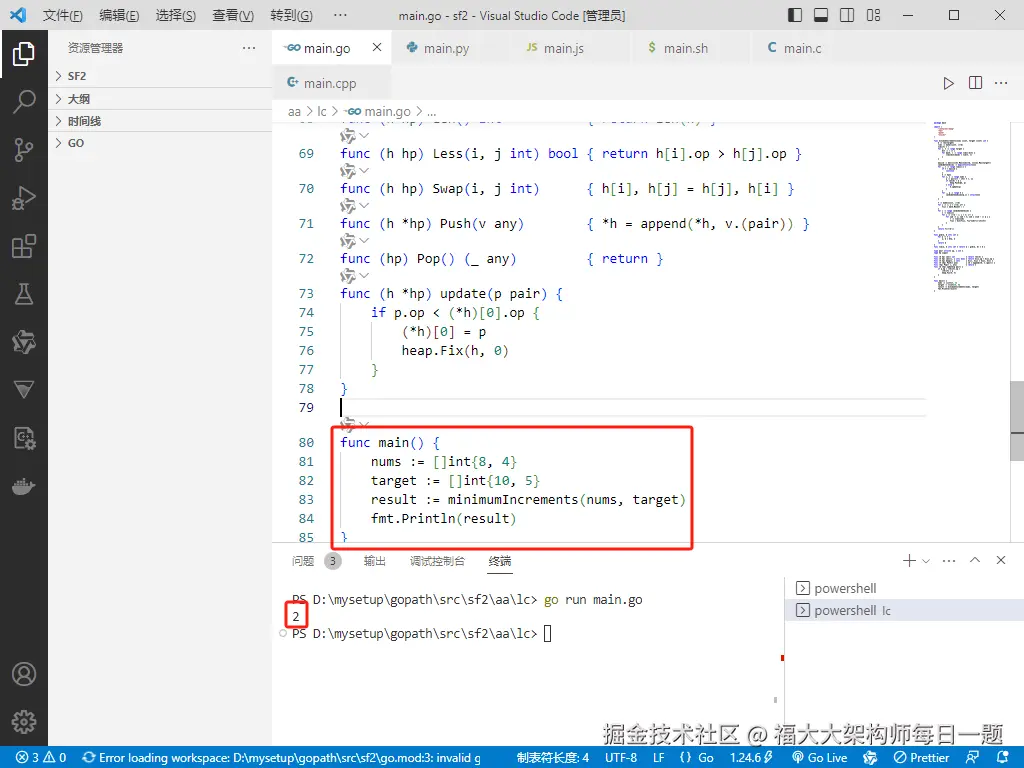Switch to main.js tab
This screenshot has width=1024, height=768.
coord(565,48)
